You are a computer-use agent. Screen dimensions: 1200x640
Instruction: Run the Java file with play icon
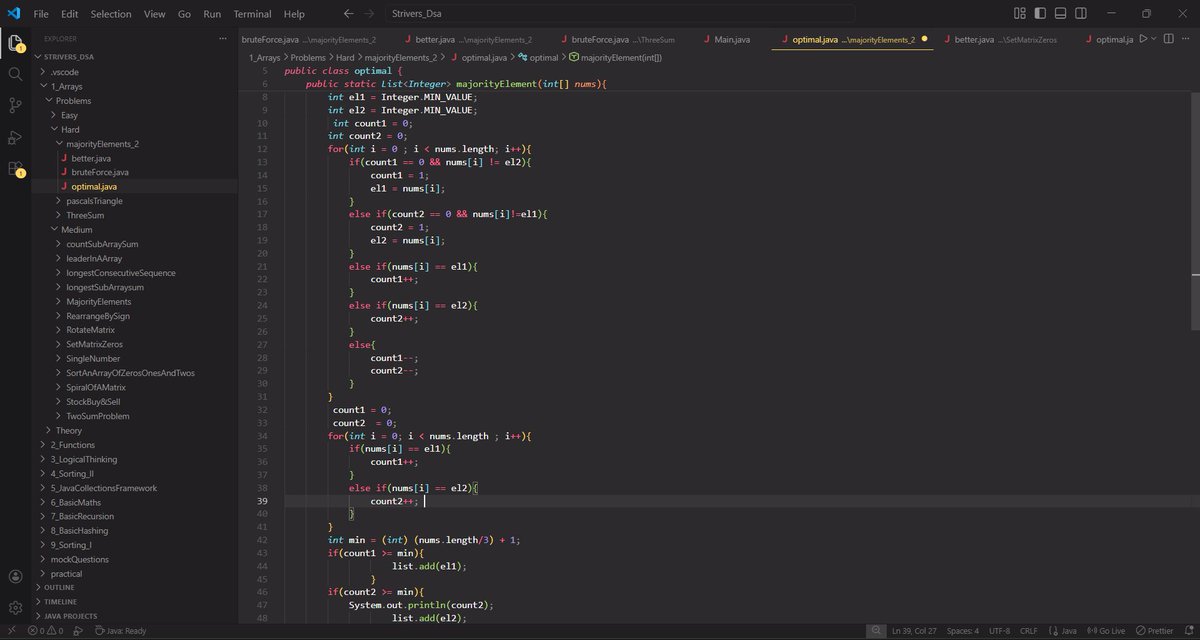click(x=1143, y=38)
